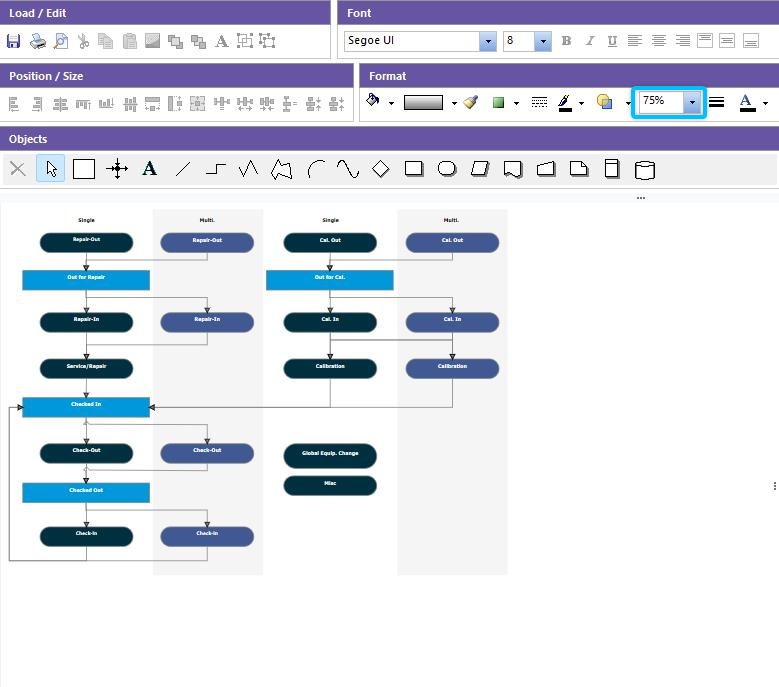This screenshot has width=779, height=687.
Task: Select the Cylinder shape tool
Action: (645, 169)
